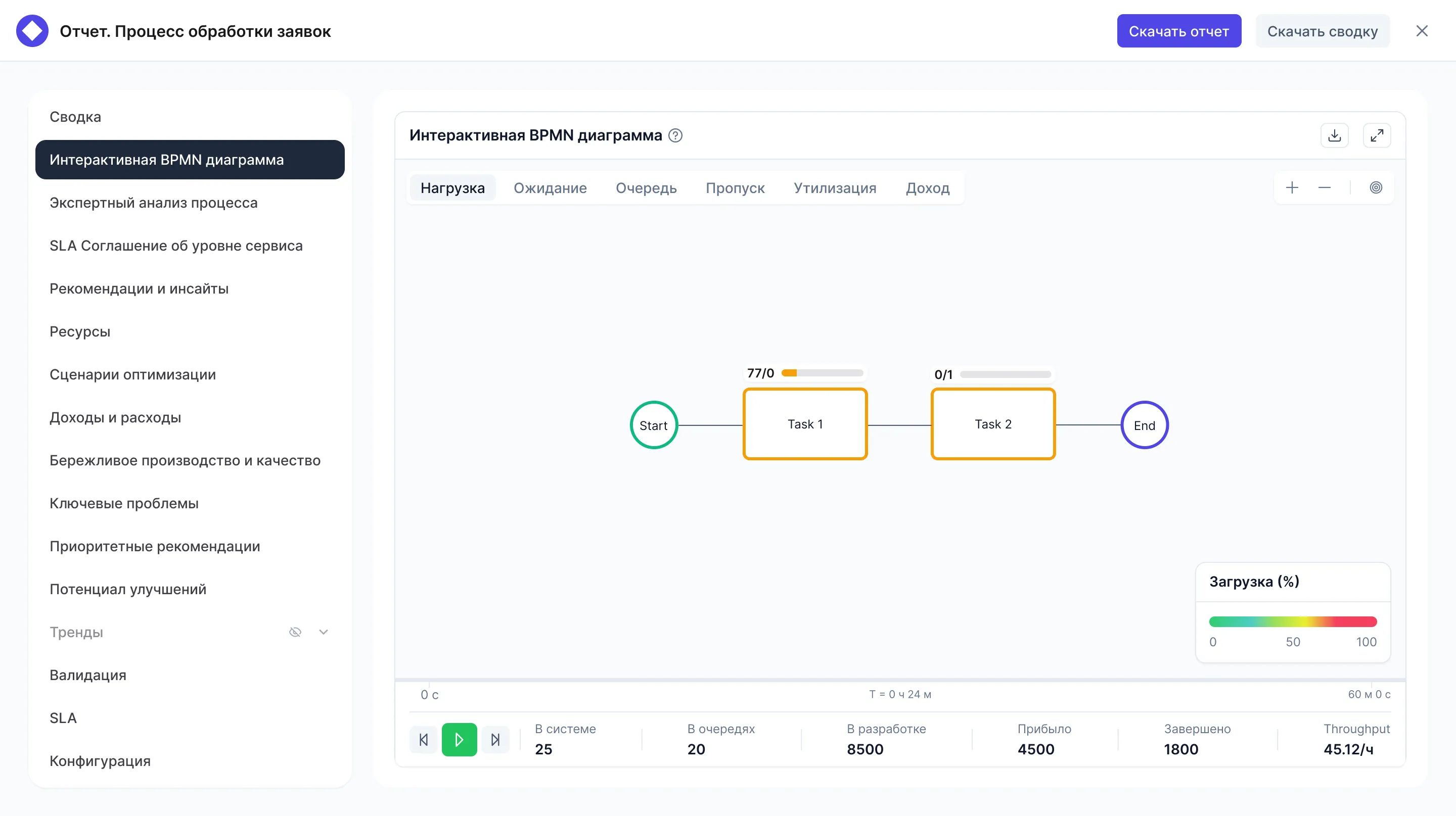Viewport: 1456px width, 816px height.
Task: Expand the Тренды dropdown chevron
Action: 324,632
